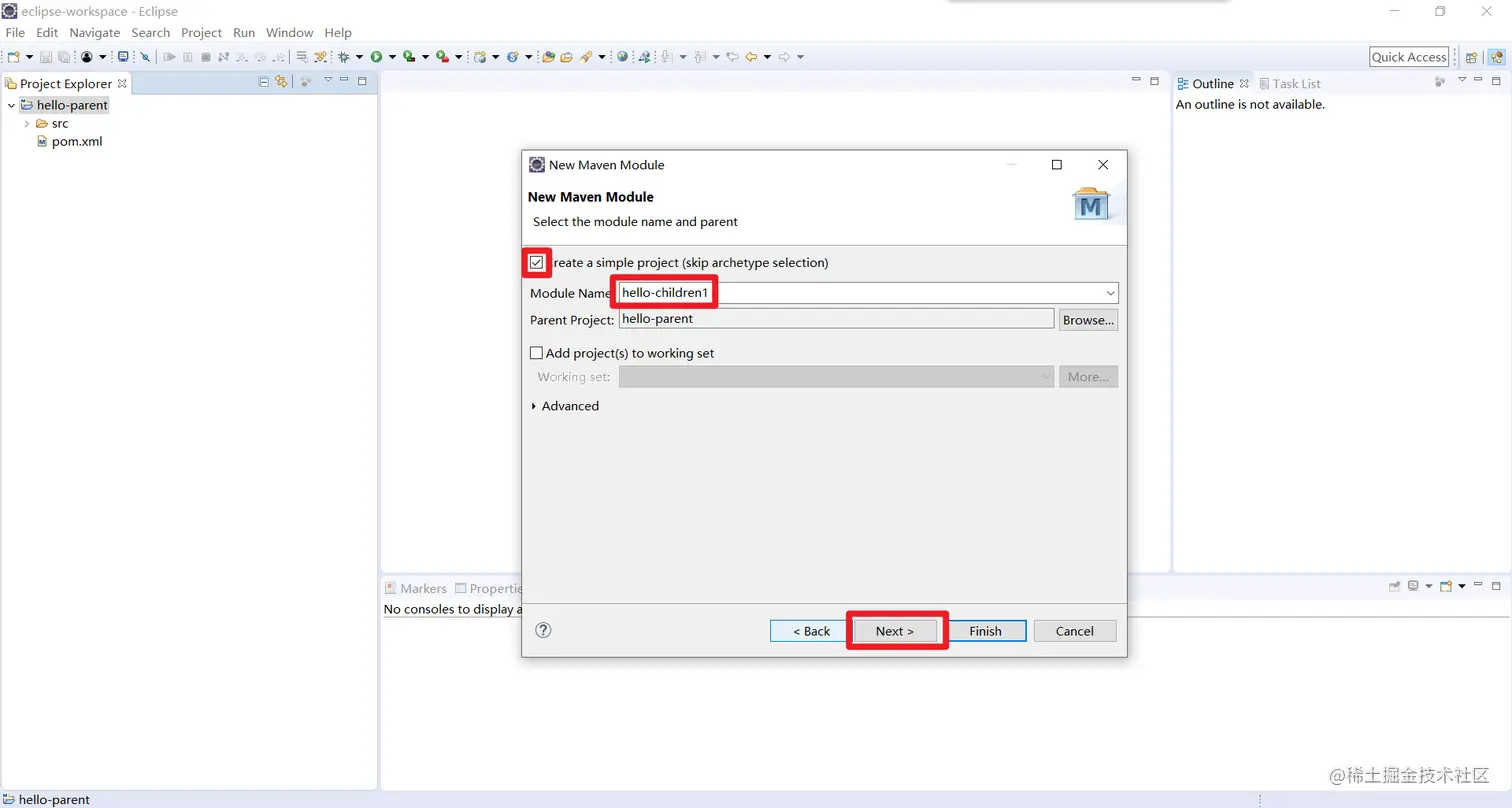This screenshot has width=1512, height=808.
Task: Click the Parent Project text field
Action: 836,319
